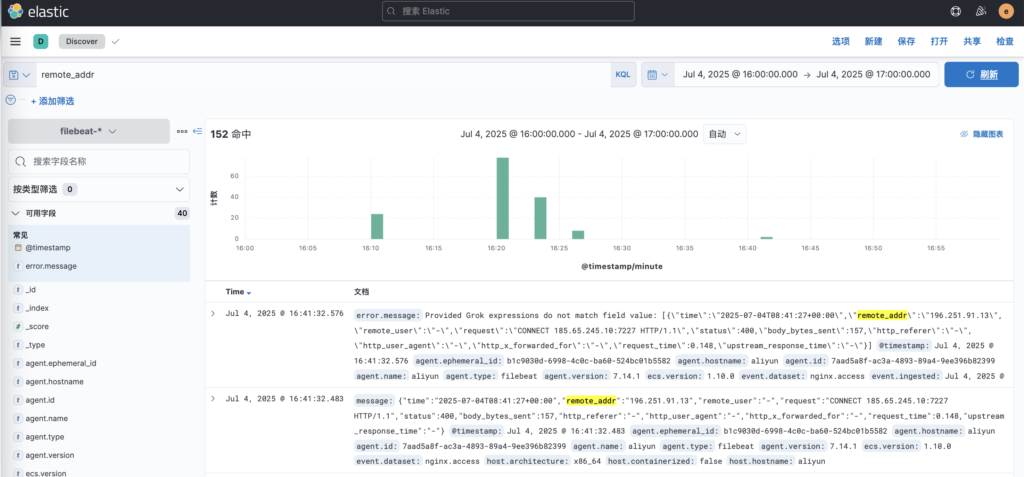
Task: Open the 自动 interval dropdown
Action: click(725, 134)
